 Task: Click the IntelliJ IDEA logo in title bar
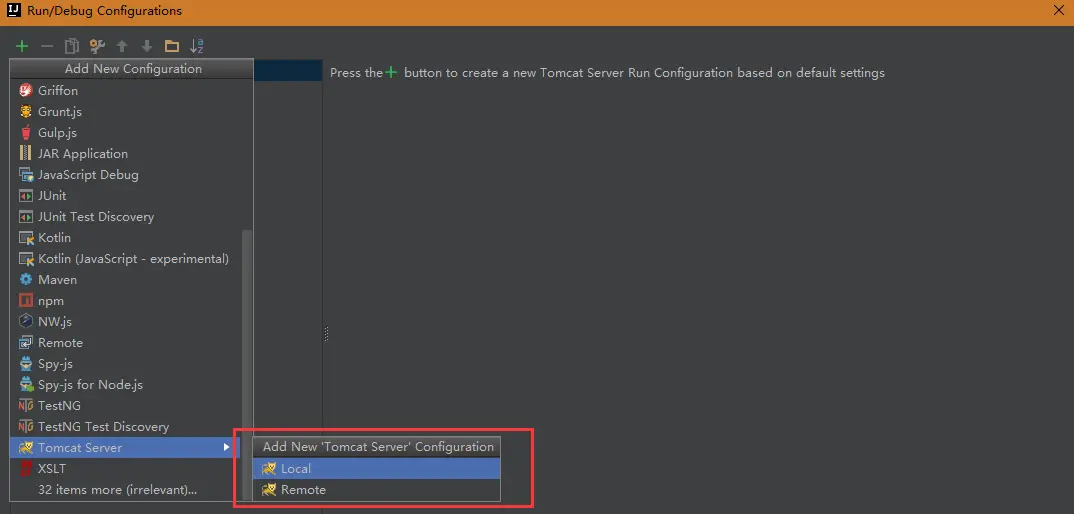tap(13, 11)
